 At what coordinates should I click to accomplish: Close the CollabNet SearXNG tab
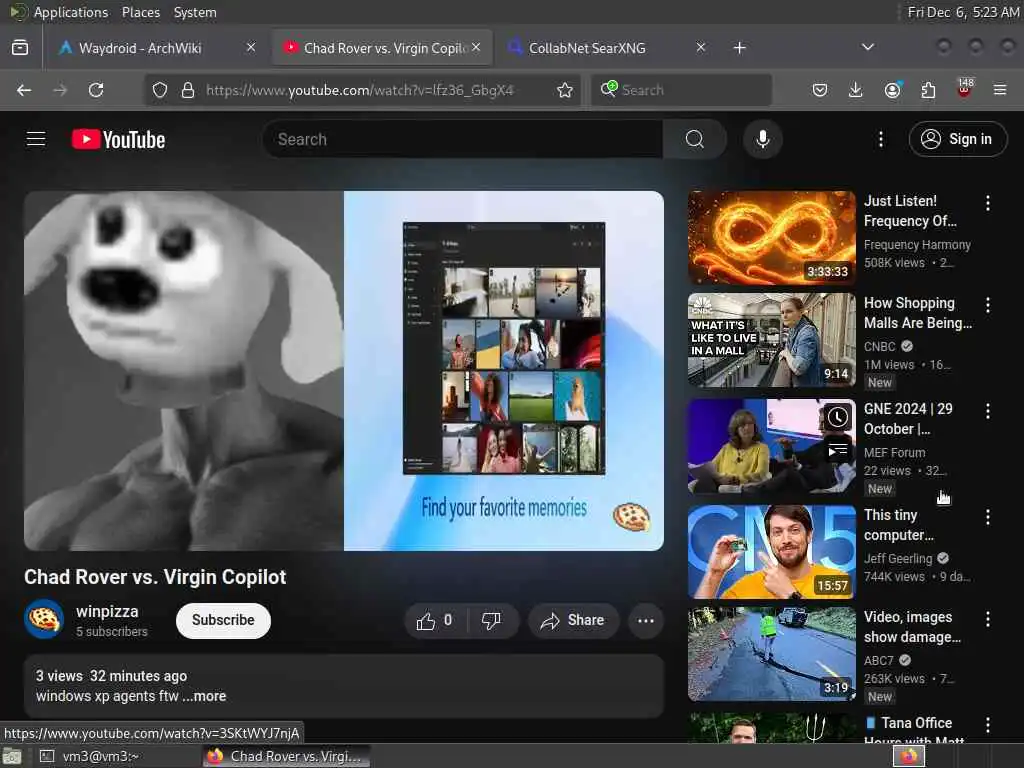(701, 47)
